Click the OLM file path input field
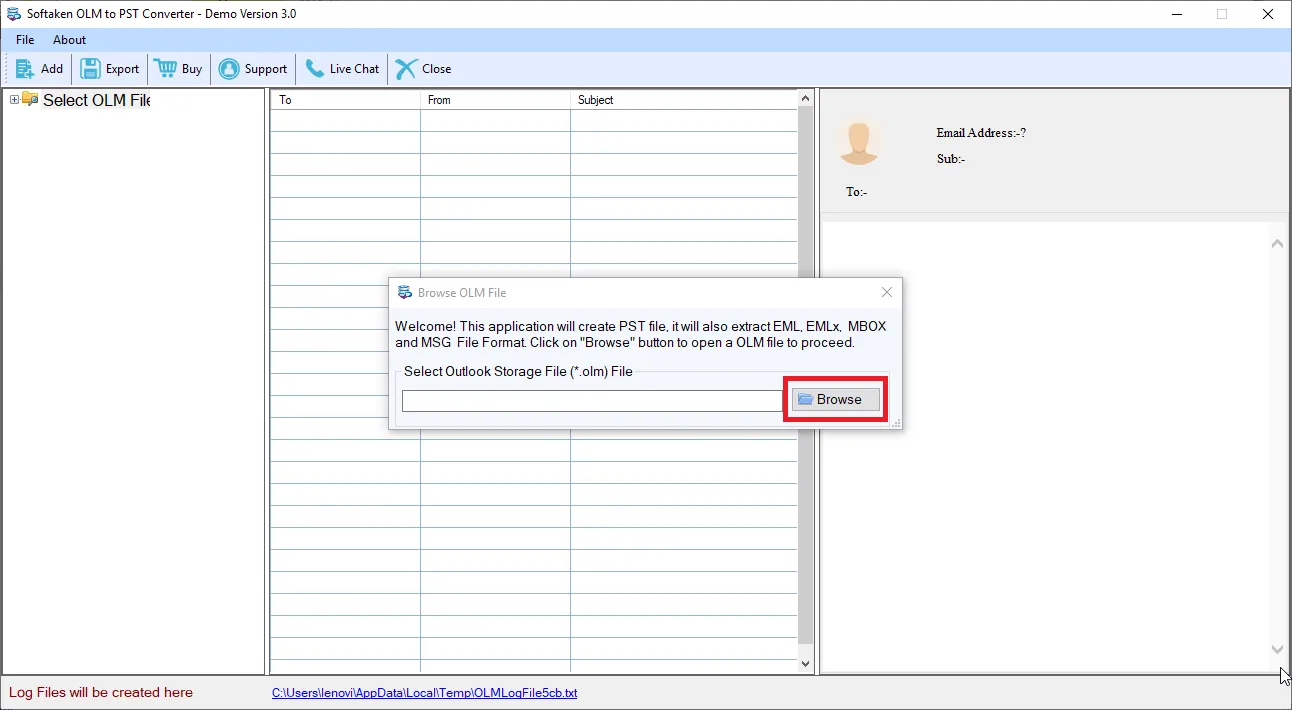The image size is (1292, 710). [x=592, y=400]
